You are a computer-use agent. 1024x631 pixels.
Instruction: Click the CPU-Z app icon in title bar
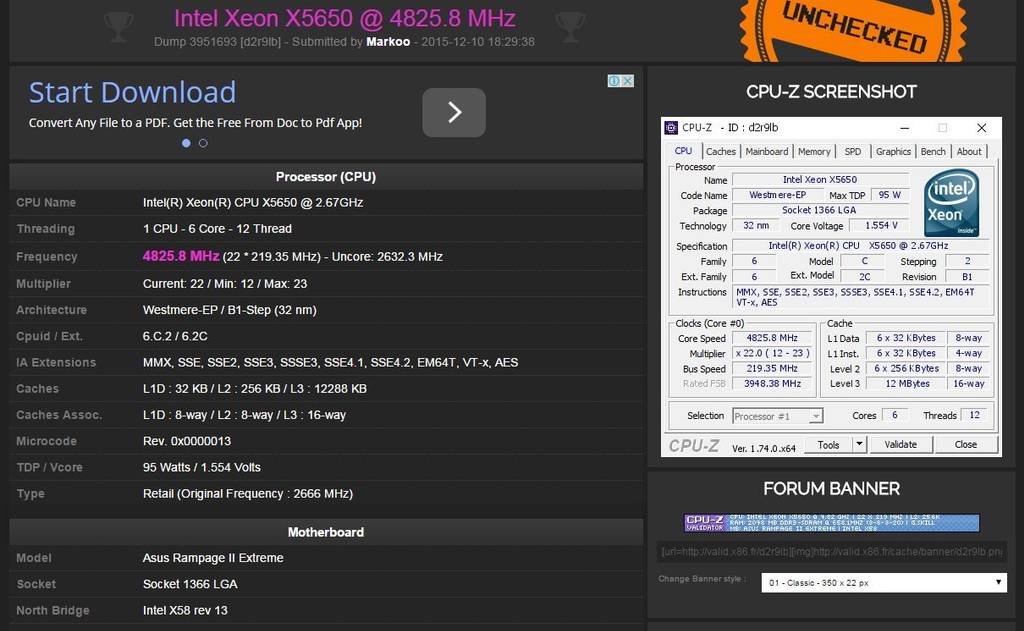(671, 127)
